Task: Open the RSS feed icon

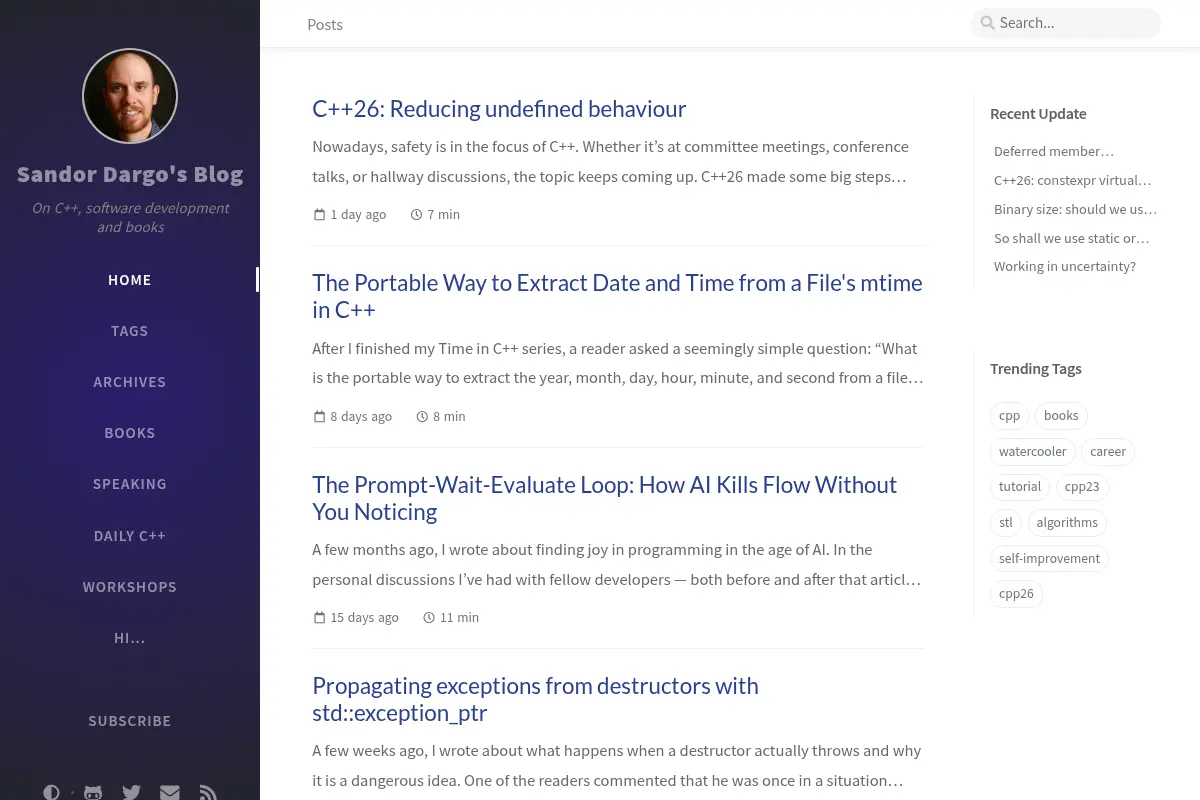Action: click(x=208, y=792)
